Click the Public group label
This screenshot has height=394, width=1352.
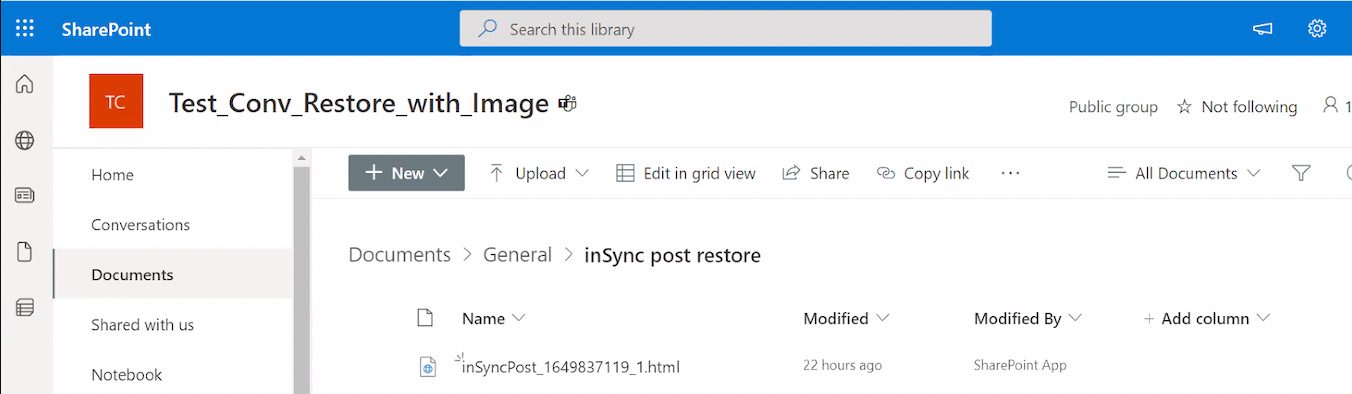tap(1113, 107)
